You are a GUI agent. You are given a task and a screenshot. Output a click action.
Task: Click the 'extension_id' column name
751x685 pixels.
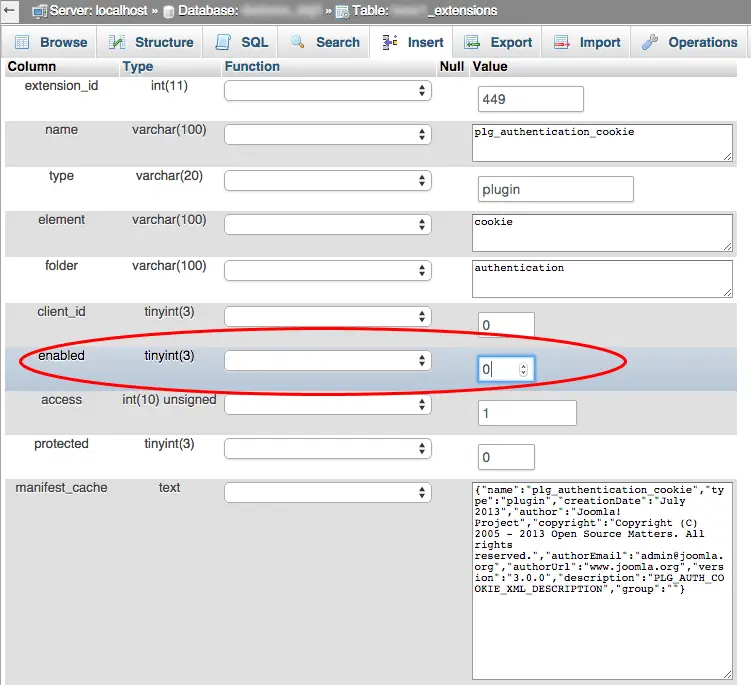61,86
